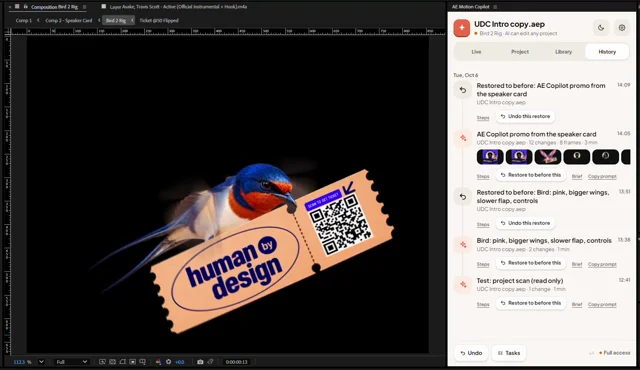The image size is (640, 370).
Task: Navigate to Comp 1 in the breadcrumb
Action: (24, 20)
